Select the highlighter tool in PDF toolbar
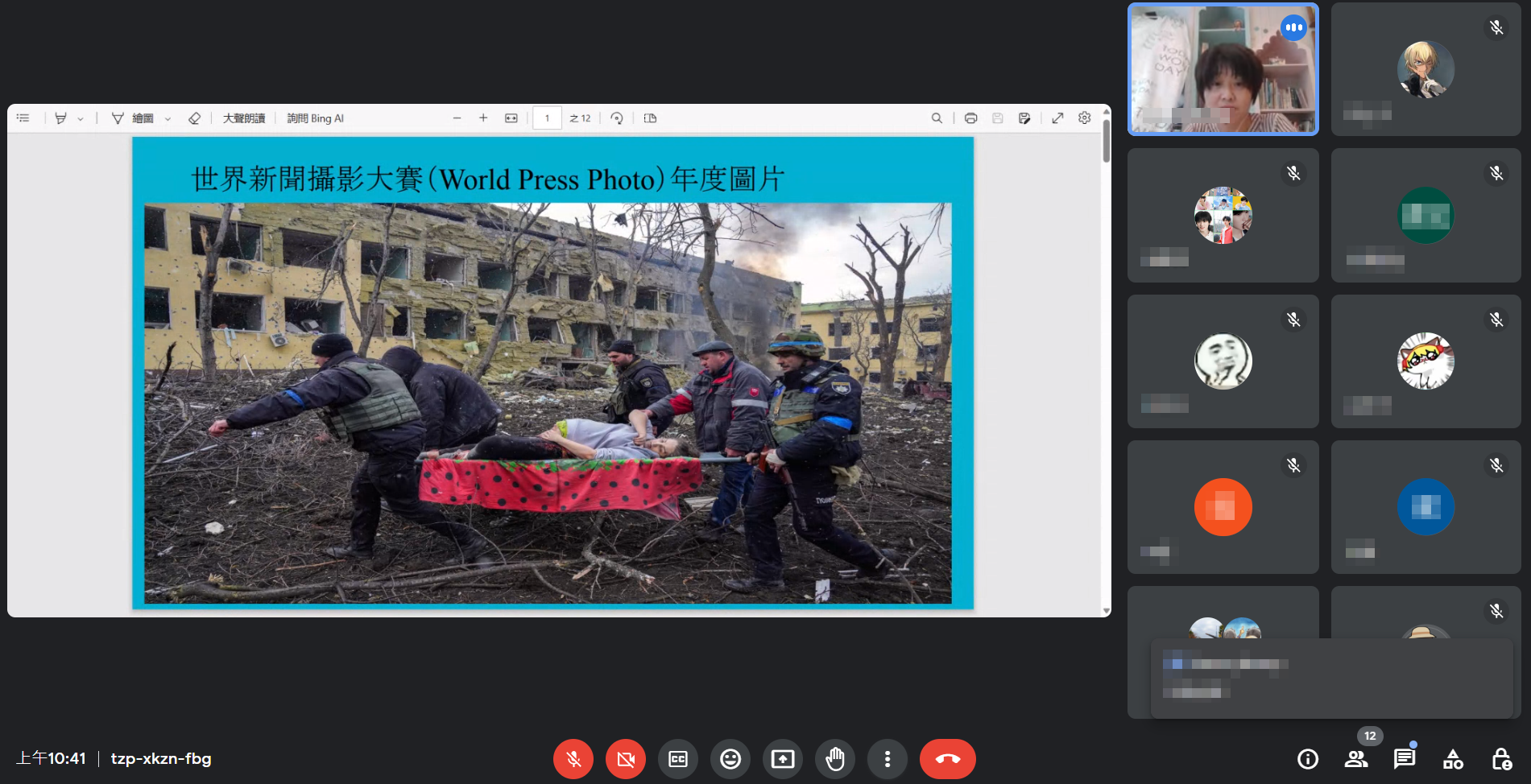The width and height of the screenshot is (1531, 784). [x=60, y=118]
